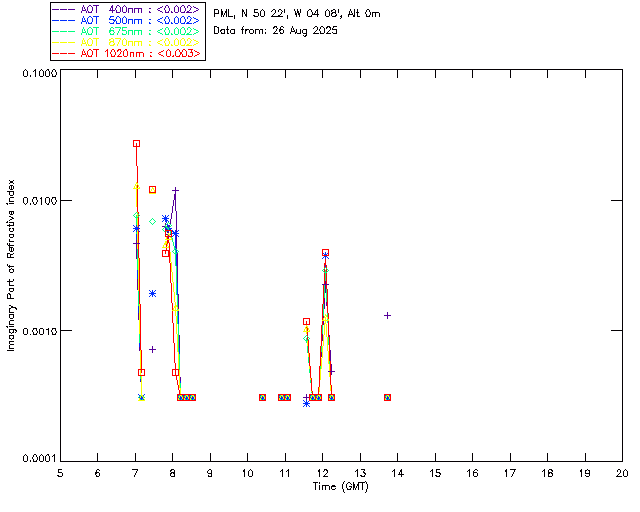640x512 pixels.
Task: Click the x-axis tick label 11
Action: [x=285, y=473]
